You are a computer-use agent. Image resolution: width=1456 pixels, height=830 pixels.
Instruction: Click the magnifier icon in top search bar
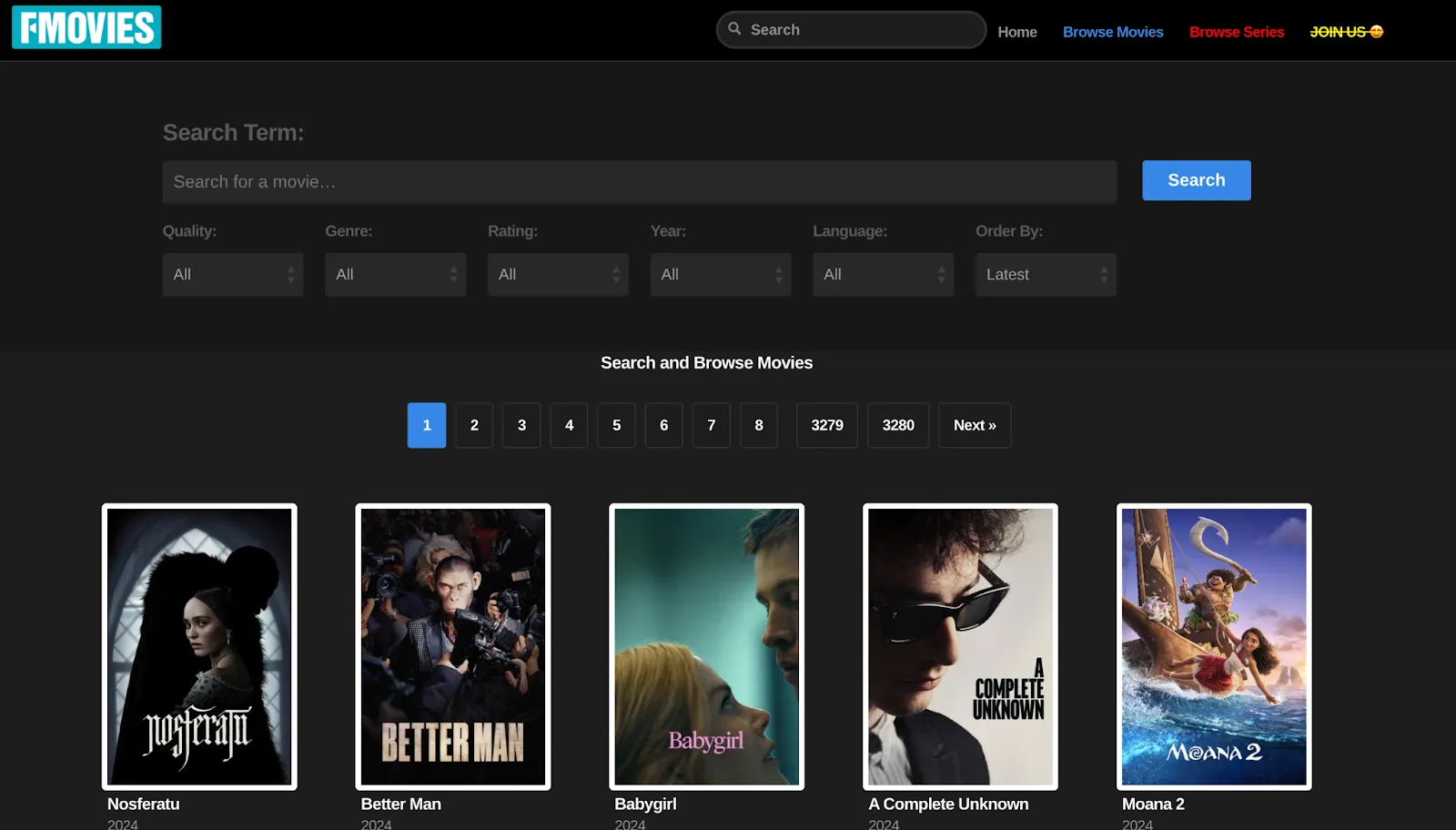click(x=734, y=29)
